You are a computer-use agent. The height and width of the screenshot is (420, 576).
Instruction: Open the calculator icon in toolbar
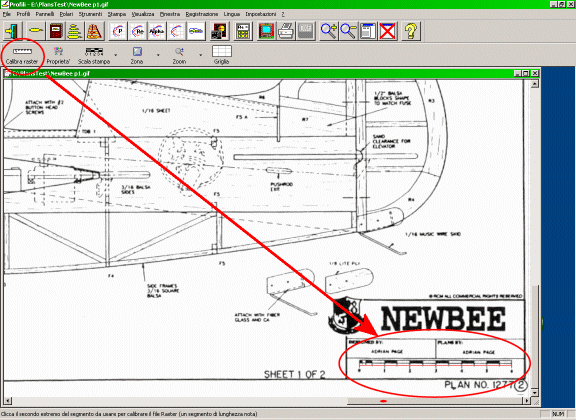click(x=243, y=31)
